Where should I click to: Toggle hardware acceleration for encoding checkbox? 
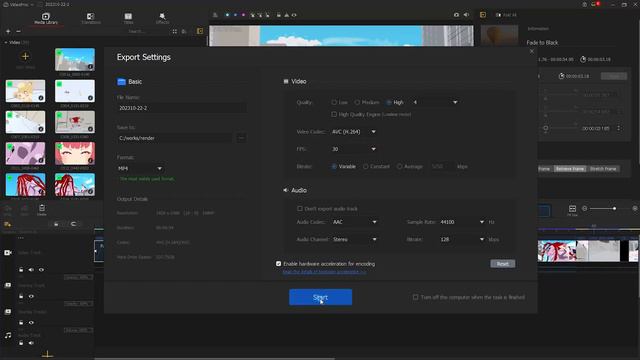278,264
